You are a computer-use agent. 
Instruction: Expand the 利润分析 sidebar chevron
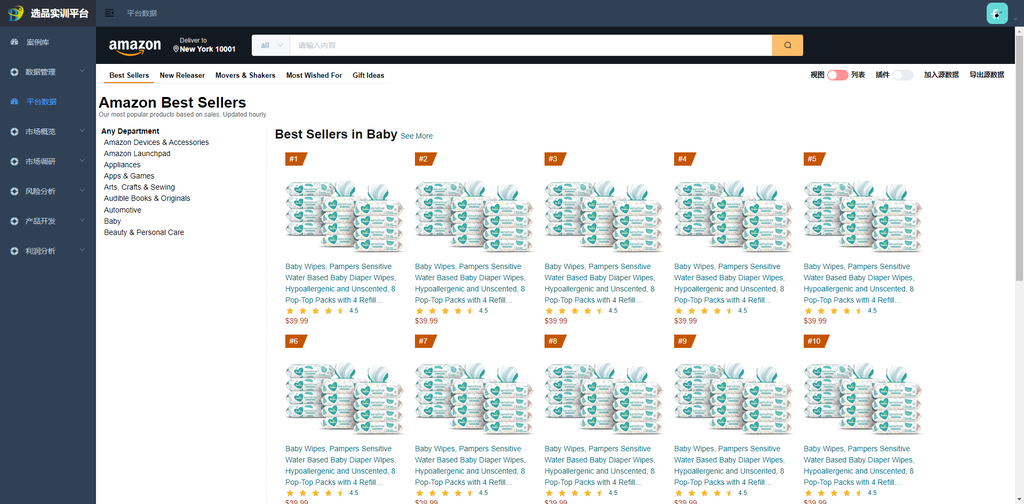(x=82, y=250)
